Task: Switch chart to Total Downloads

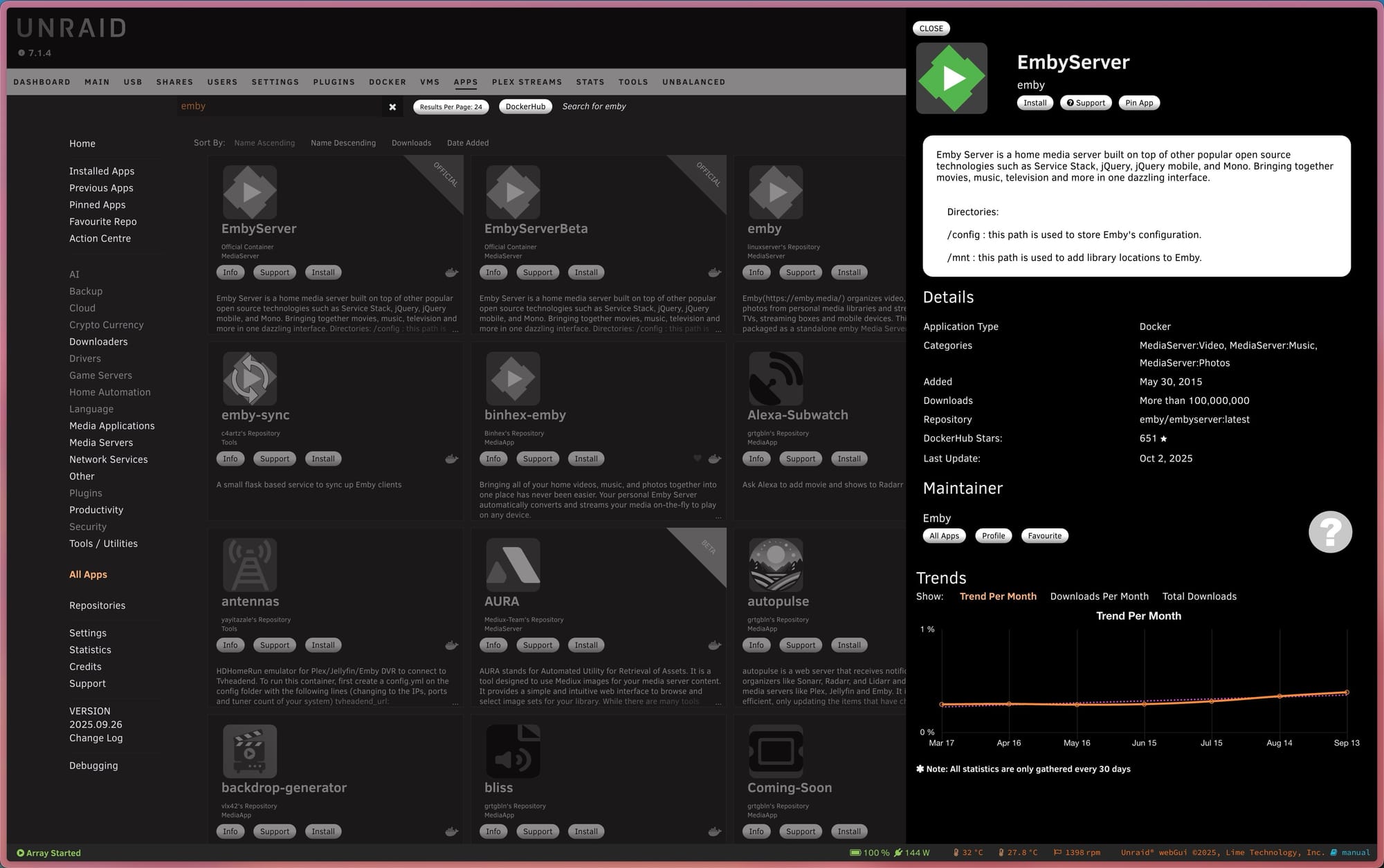Action: point(1199,596)
